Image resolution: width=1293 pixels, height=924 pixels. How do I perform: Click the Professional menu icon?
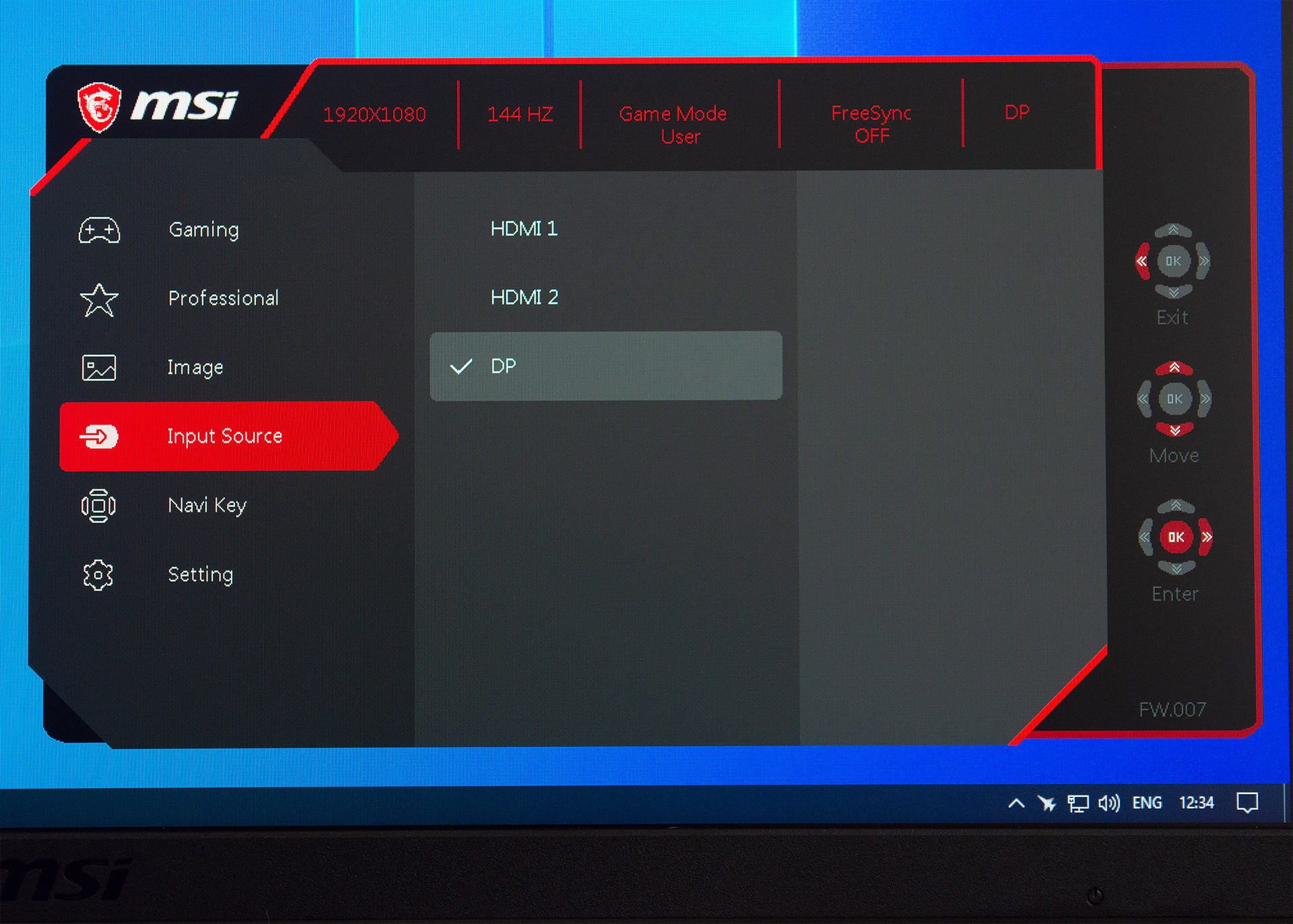pos(99,297)
